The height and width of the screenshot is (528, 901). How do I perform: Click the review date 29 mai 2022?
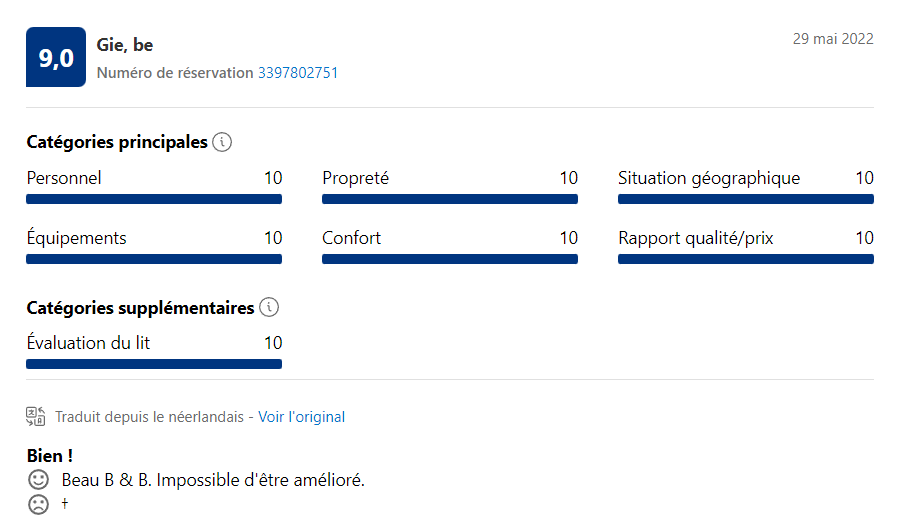[x=833, y=38]
